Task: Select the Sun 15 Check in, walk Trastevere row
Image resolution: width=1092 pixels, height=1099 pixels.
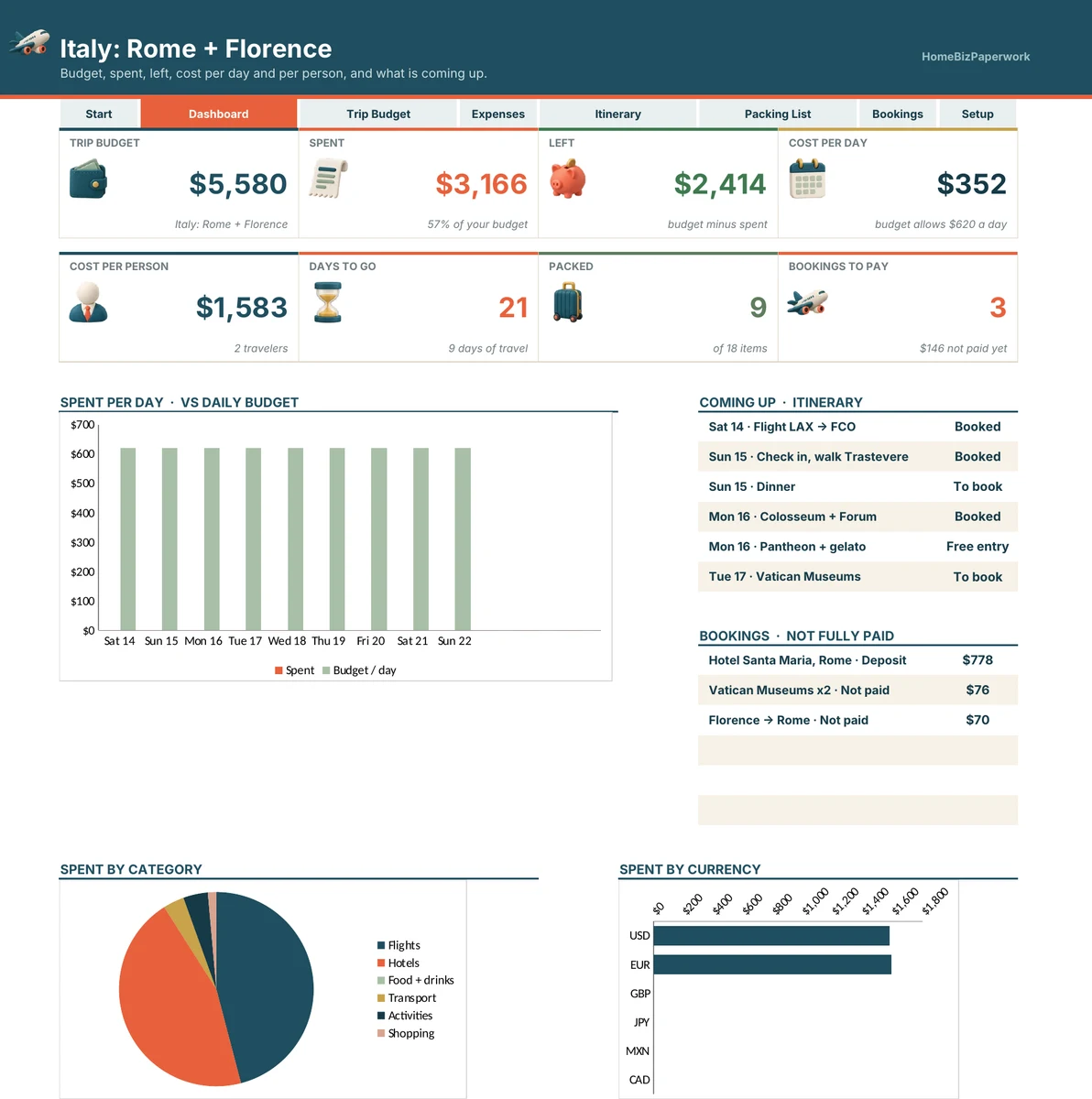Action: (x=857, y=457)
